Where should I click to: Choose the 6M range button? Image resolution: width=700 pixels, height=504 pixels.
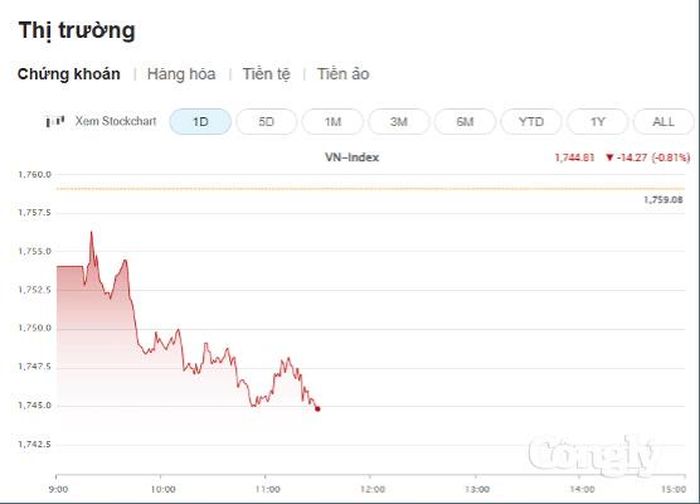pyautogui.click(x=465, y=121)
